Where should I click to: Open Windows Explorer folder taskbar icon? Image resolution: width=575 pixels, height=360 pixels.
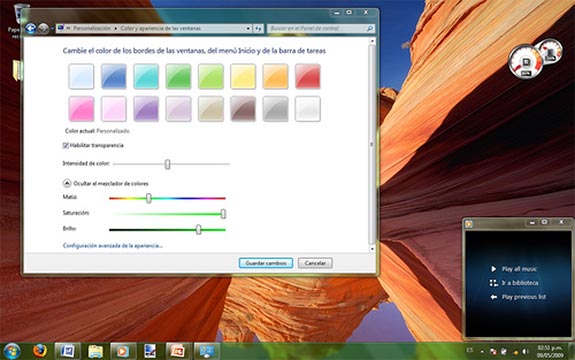click(95, 351)
